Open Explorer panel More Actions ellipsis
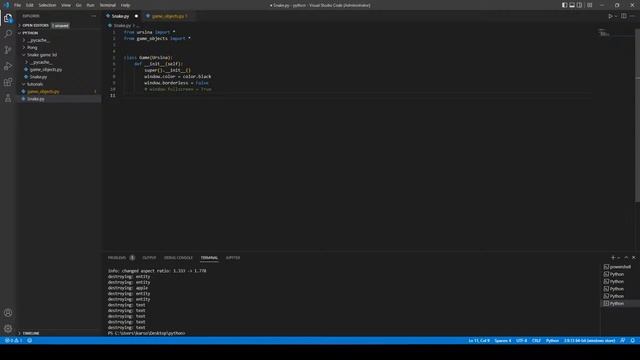The width and height of the screenshot is (640, 360). click(93, 16)
